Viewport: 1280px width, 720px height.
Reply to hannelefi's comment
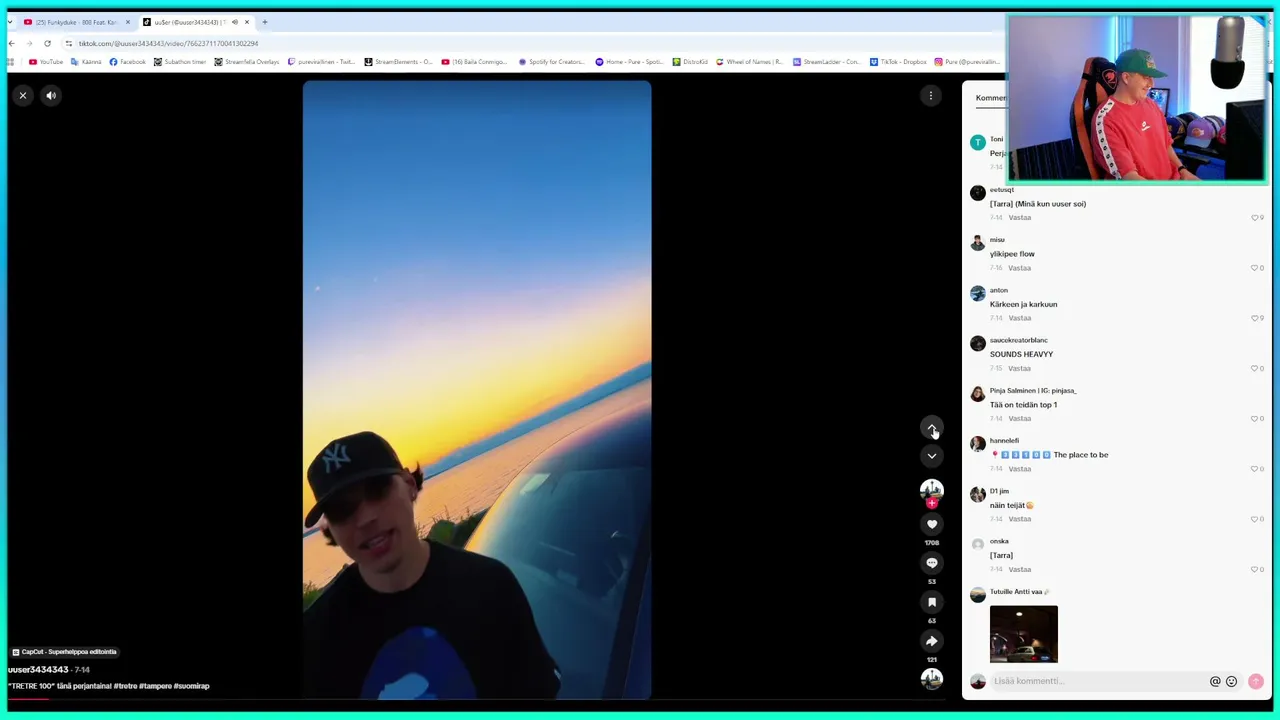tap(1019, 469)
